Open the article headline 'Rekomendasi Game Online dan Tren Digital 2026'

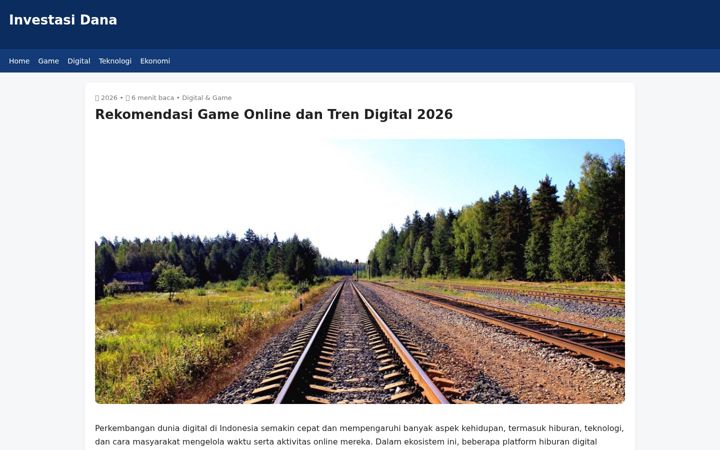(274, 114)
